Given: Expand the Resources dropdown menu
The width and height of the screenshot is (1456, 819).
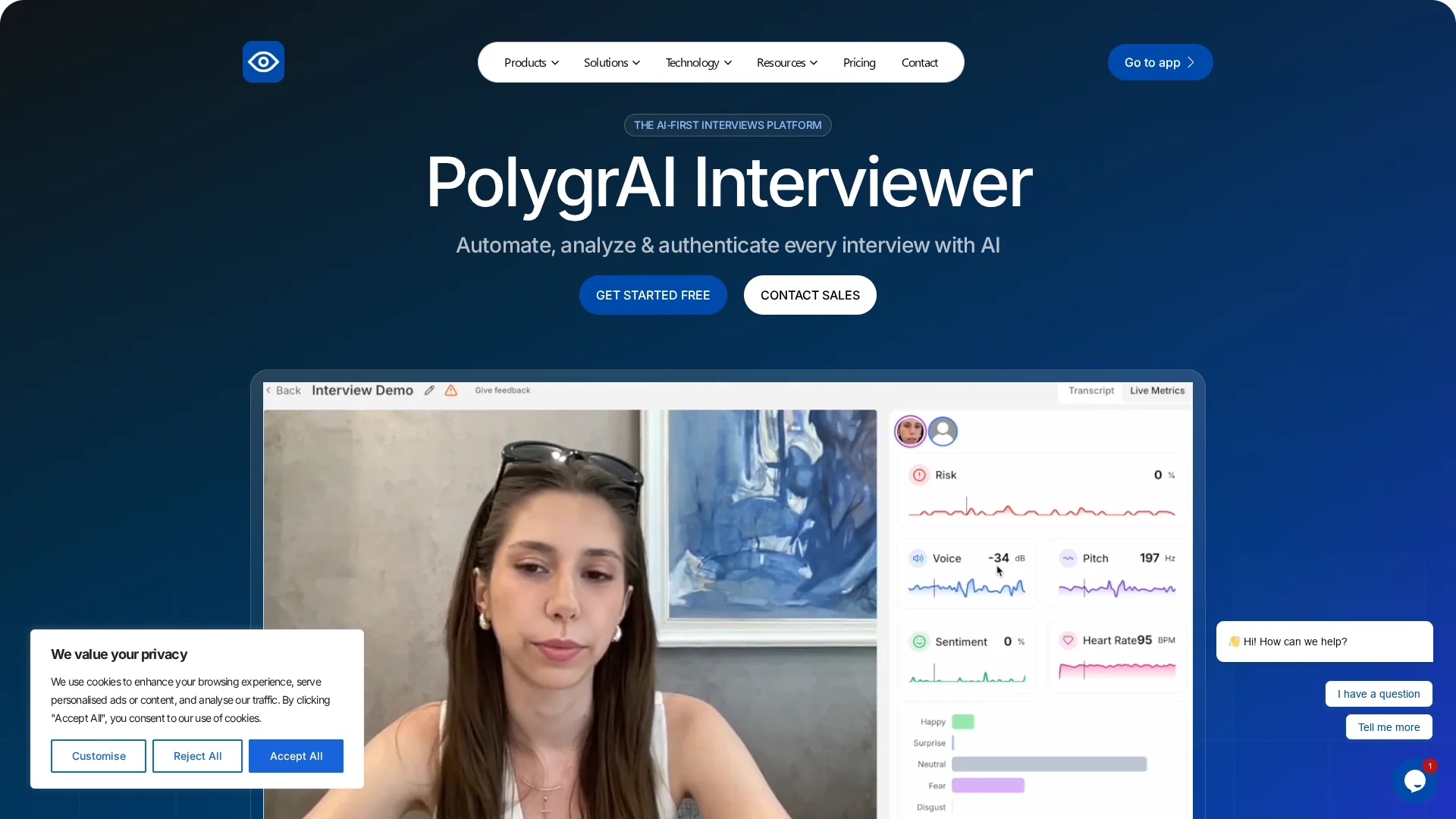Looking at the screenshot, I should [x=787, y=62].
